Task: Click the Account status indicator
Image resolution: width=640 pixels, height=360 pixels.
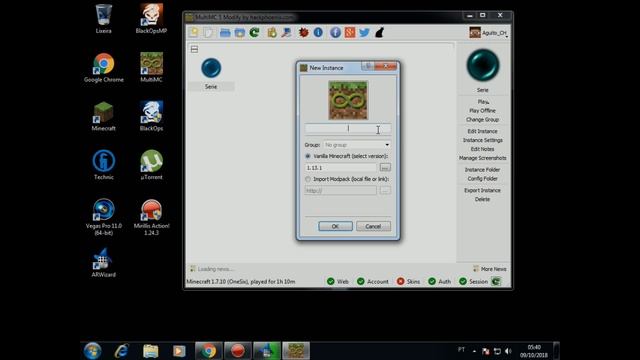Action: 373,281
